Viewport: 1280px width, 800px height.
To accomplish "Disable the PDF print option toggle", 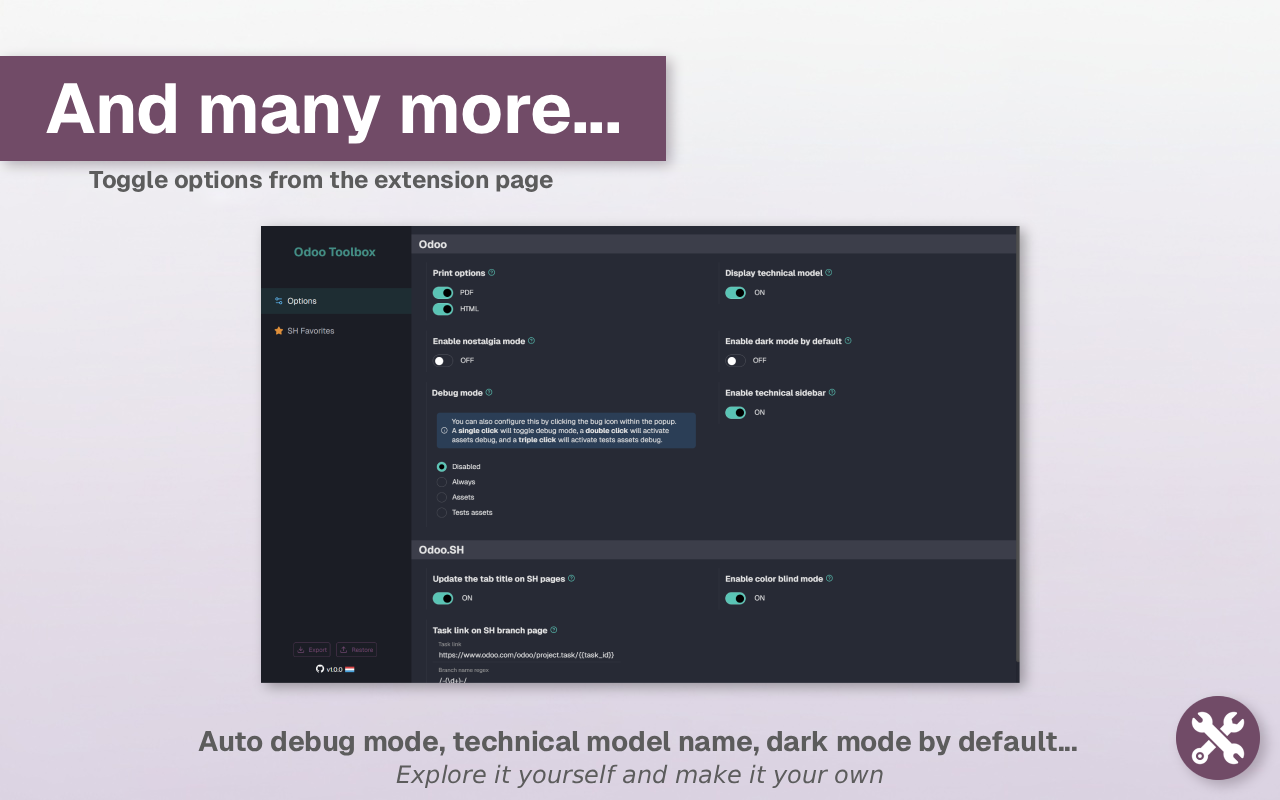I will pyautogui.click(x=443, y=292).
